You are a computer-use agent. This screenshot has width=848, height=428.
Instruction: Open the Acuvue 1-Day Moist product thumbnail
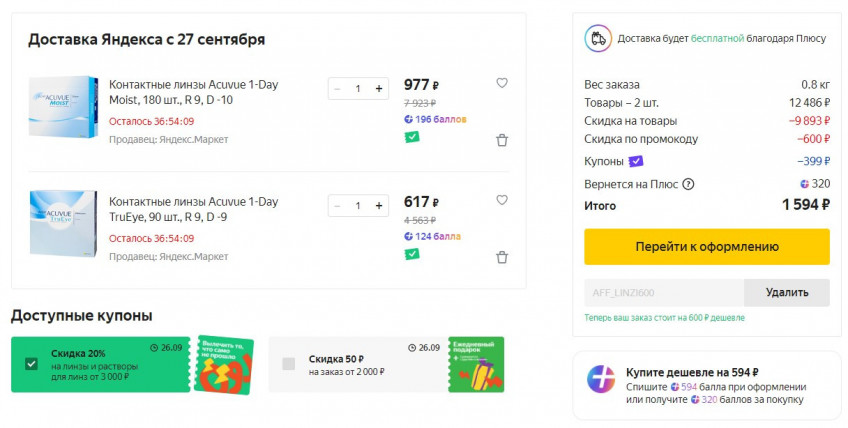[63, 106]
